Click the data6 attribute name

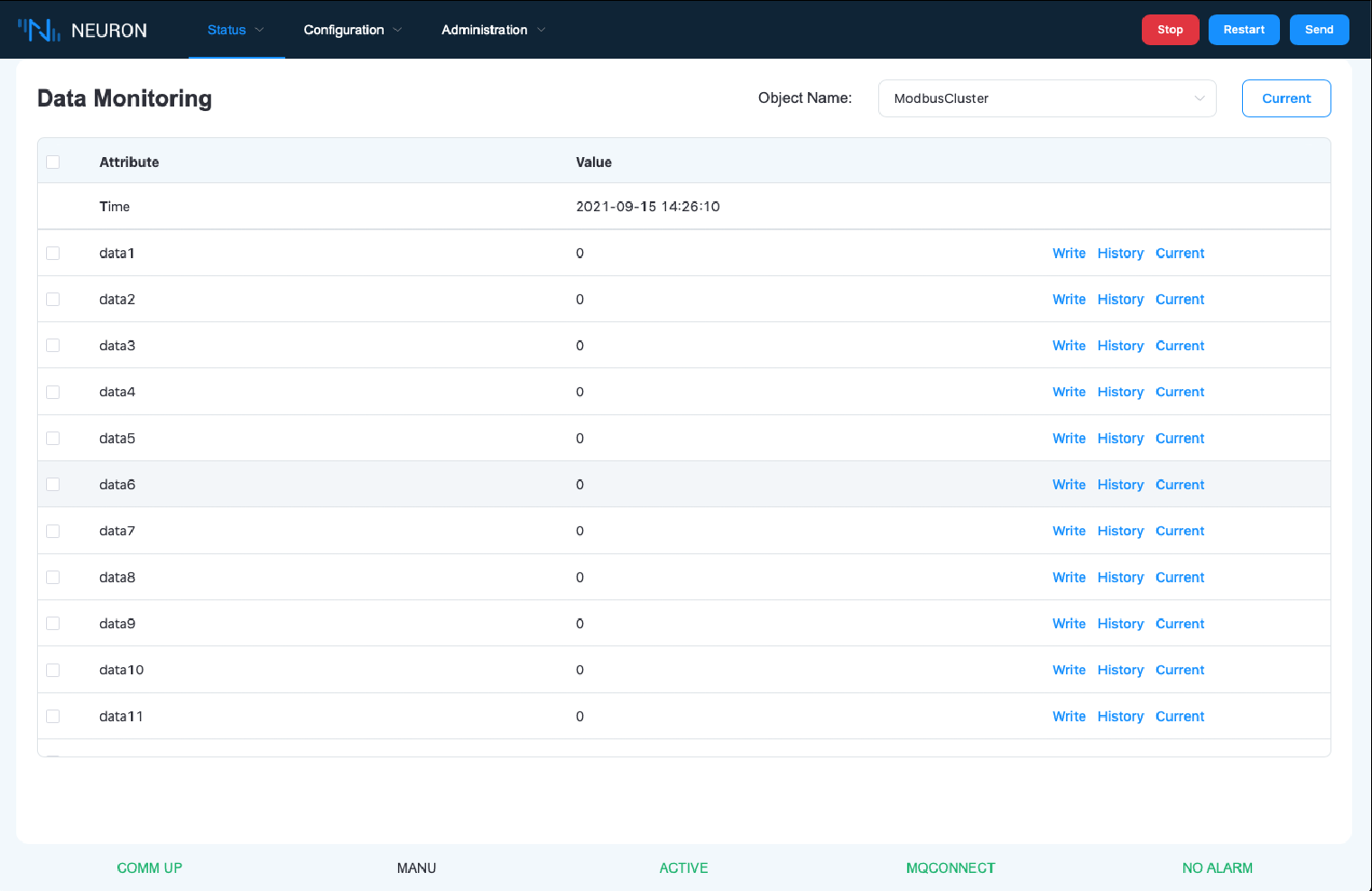pos(117,484)
